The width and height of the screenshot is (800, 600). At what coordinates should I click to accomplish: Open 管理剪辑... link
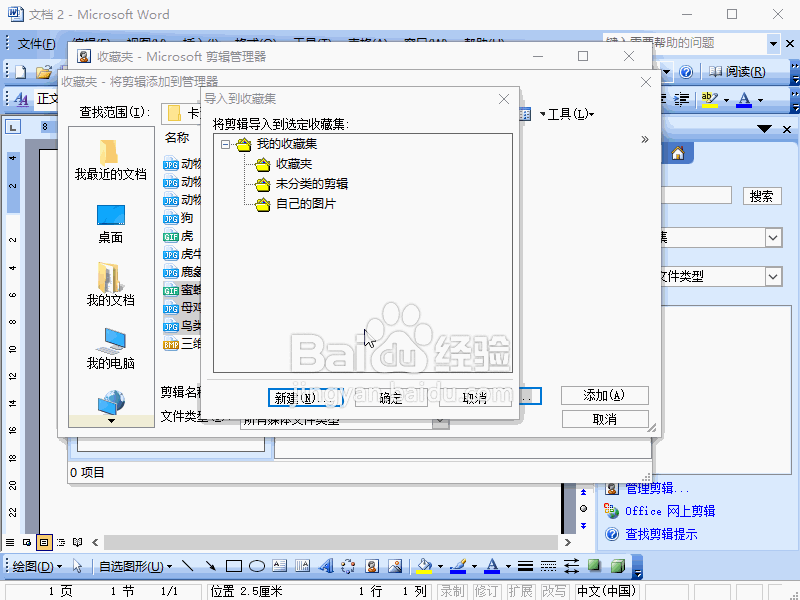pyautogui.click(x=657, y=488)
